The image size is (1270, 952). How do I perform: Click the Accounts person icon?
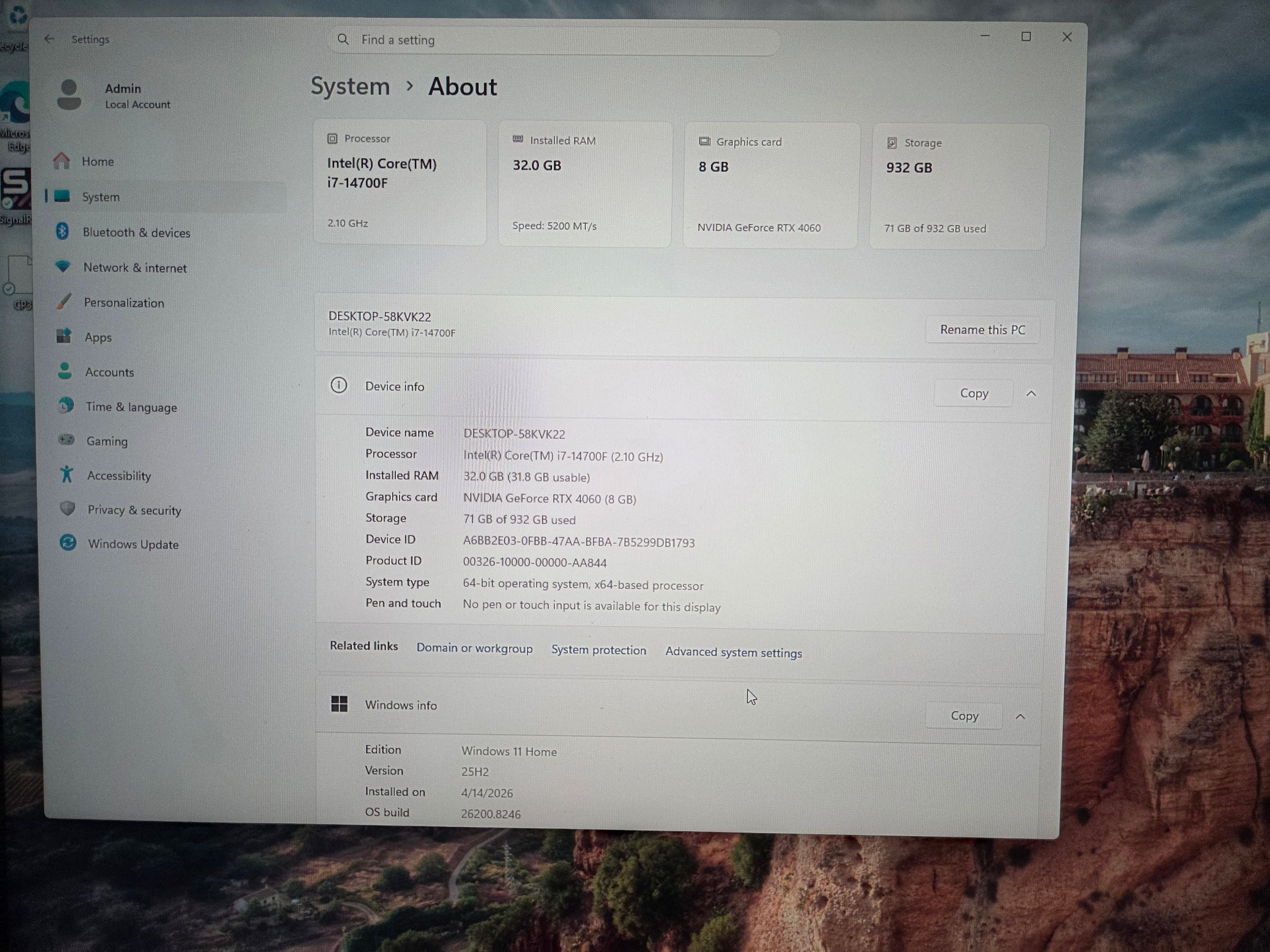click(x=64, y=371)
